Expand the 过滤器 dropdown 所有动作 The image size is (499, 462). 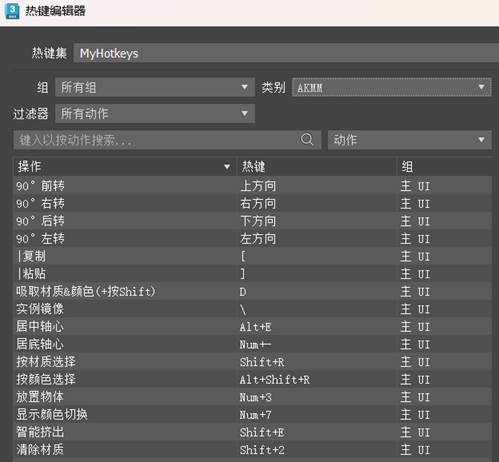(x=155, y=113)
